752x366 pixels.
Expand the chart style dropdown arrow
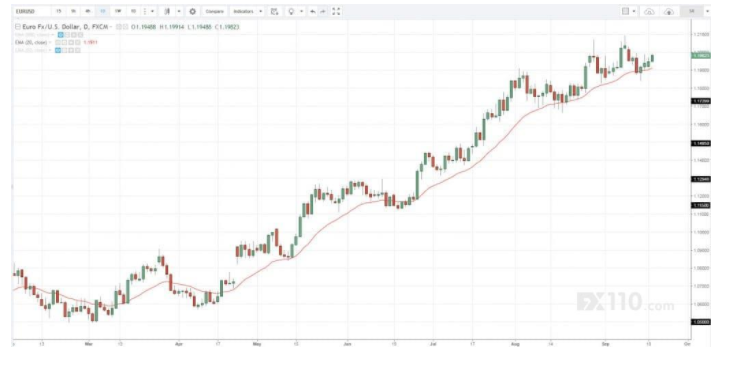(x=179, y=11)
